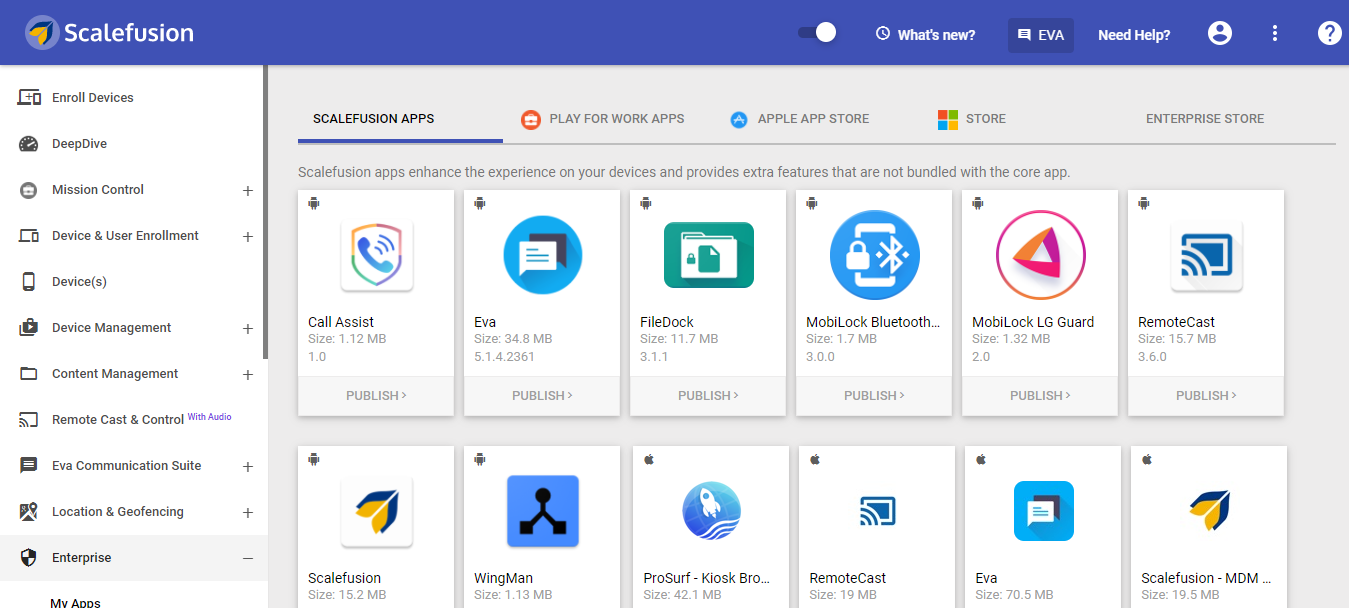This screenshot has height=608, width=1349.
Task: Click the ProSurf Kiosk Browser icon
Action: click(712, 511)
